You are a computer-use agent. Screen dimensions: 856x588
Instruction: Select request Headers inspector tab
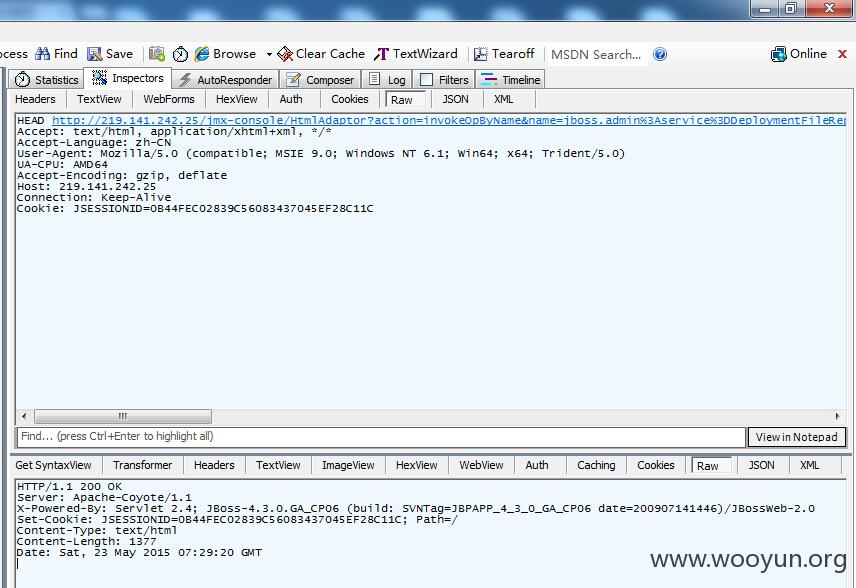35,99
